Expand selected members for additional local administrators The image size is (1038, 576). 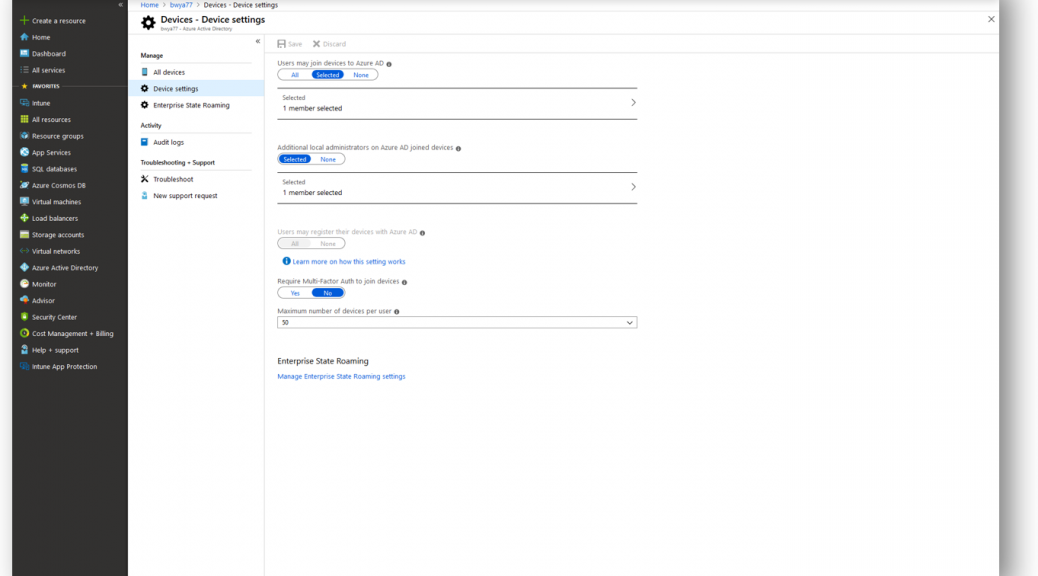coord(457,187)
